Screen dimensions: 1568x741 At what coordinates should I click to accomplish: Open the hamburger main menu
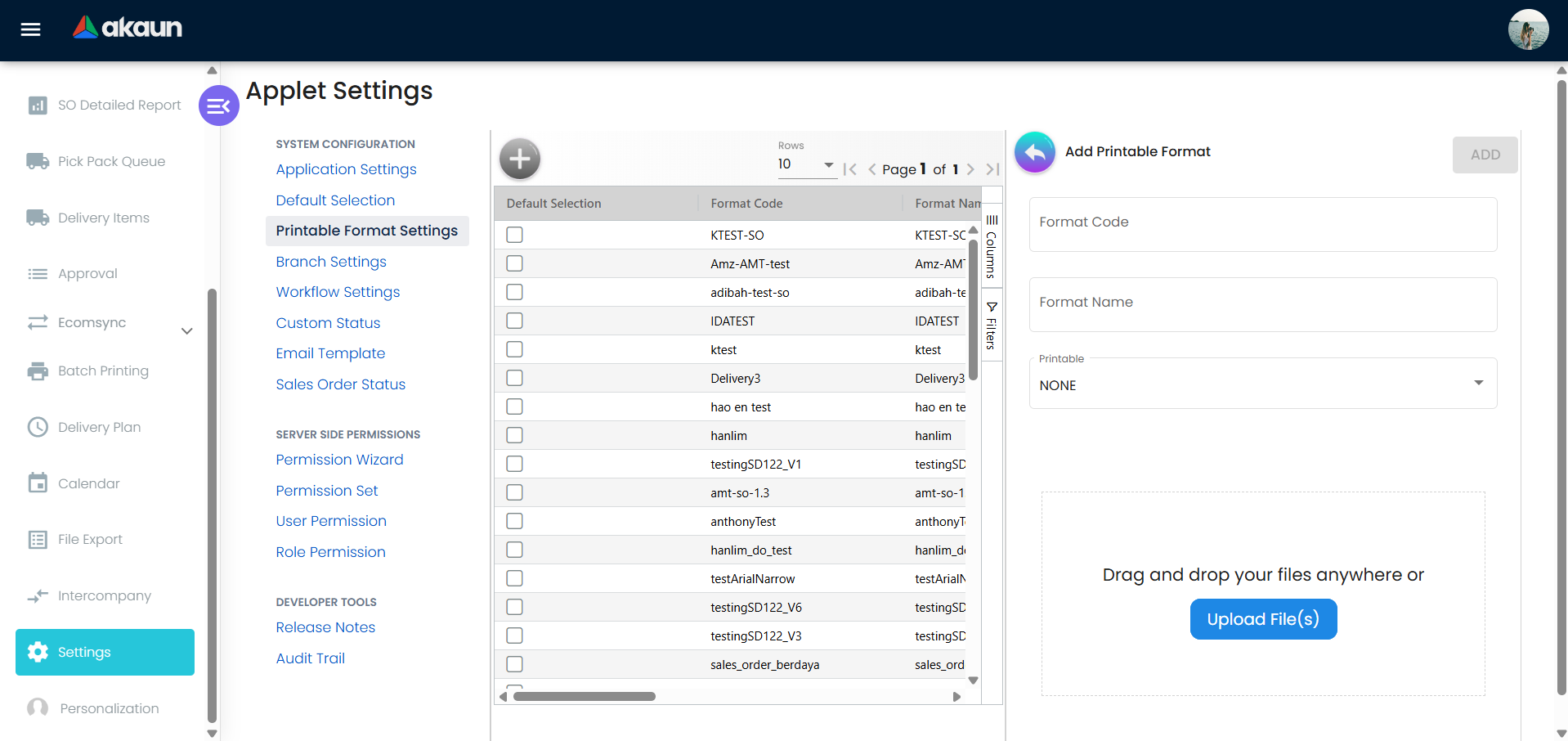(30, 29)
